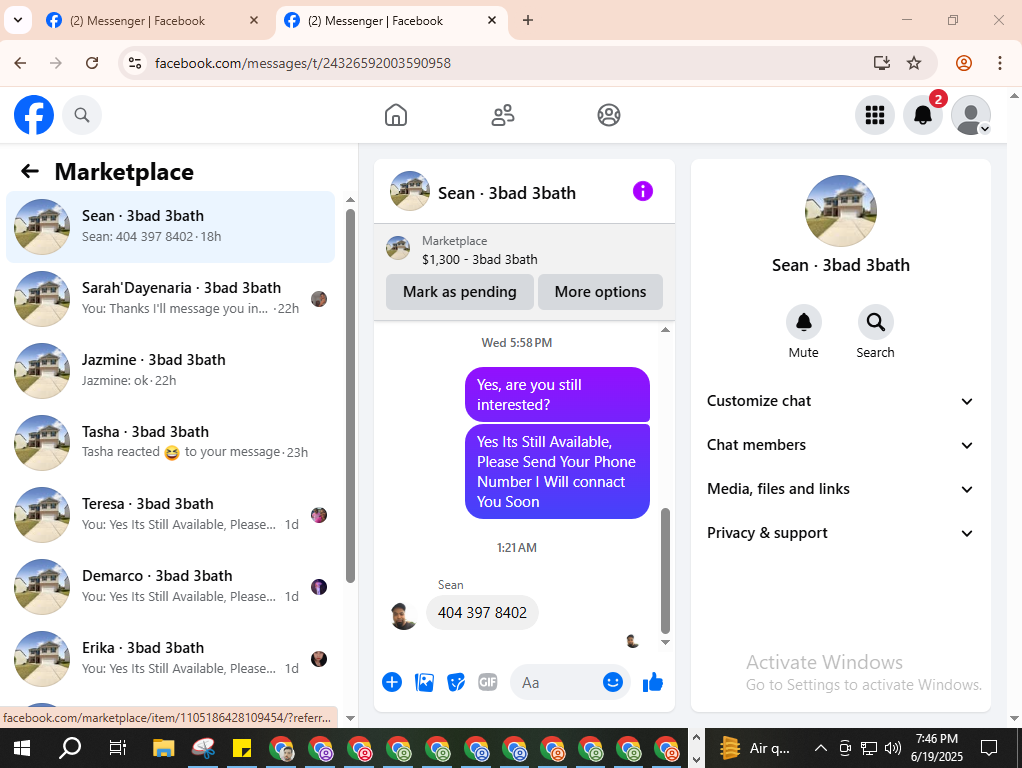
Task: Mute this conversation bell icon
Action: (804, 322)
